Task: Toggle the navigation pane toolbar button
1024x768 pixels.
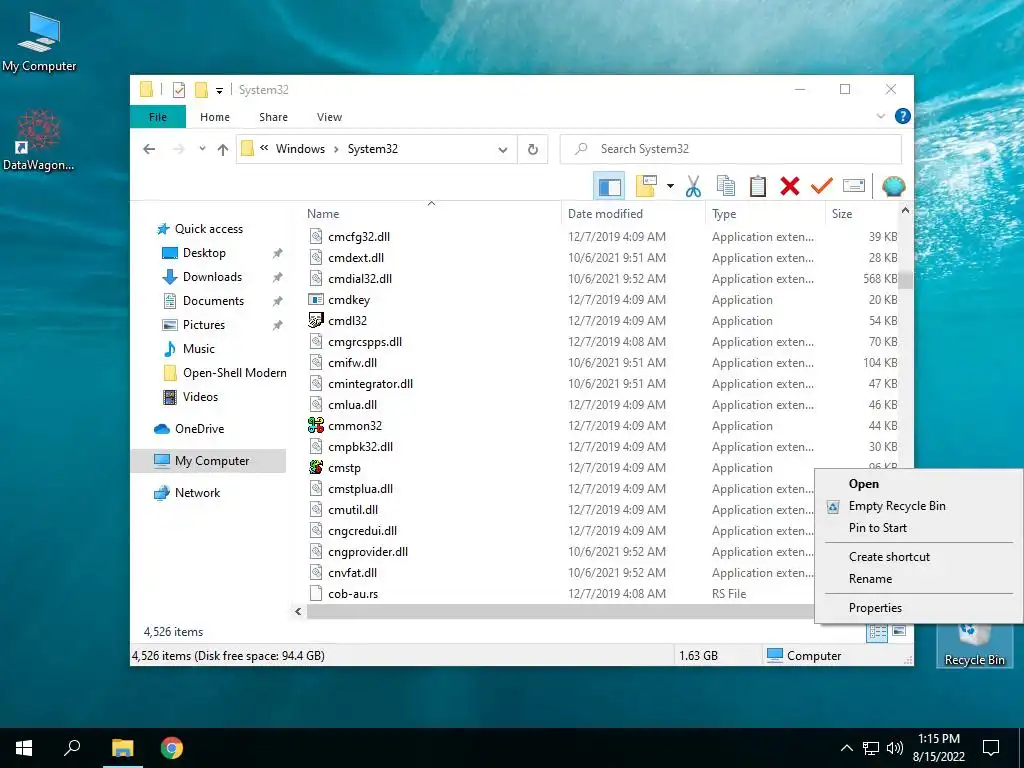Action: pos(609,186)
